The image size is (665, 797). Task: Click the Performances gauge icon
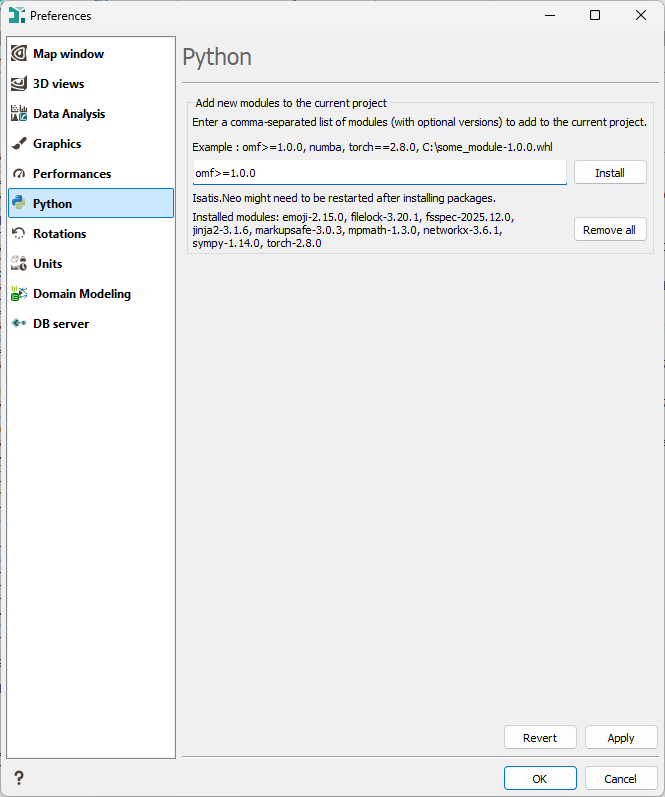coord(18,174)
